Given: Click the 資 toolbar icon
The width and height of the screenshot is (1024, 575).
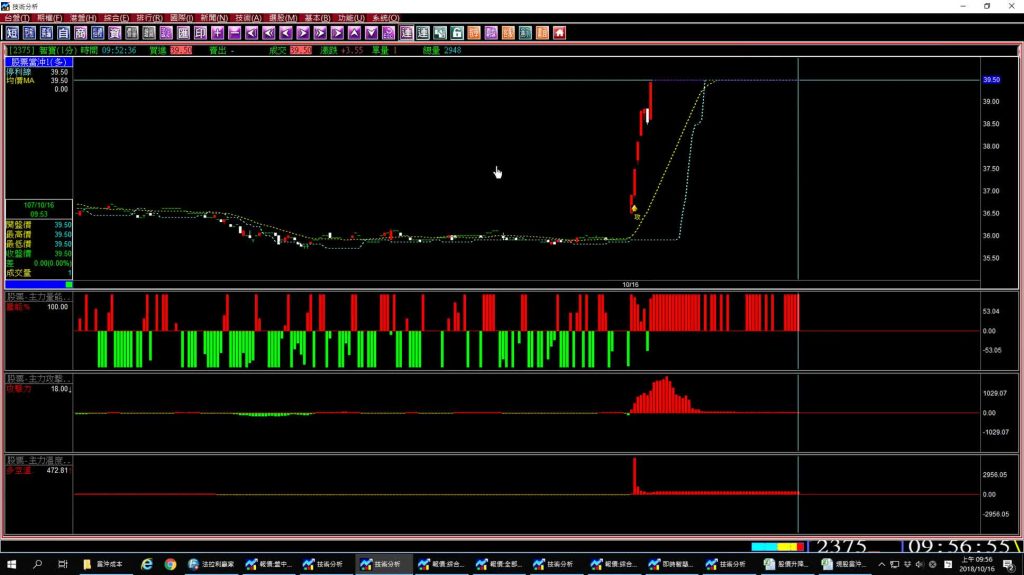Looking at the screenshot, I should (x=115, y=33).
